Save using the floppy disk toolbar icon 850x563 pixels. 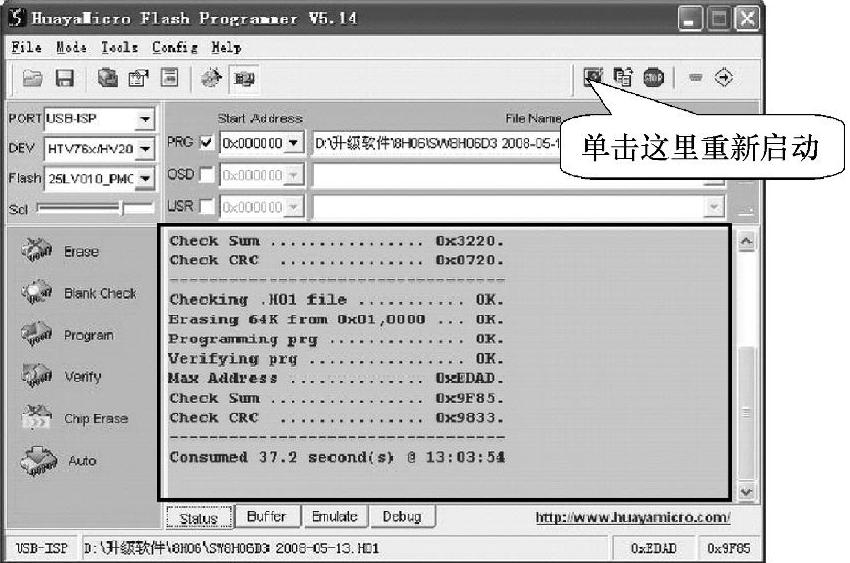click(x=65, y=79)
